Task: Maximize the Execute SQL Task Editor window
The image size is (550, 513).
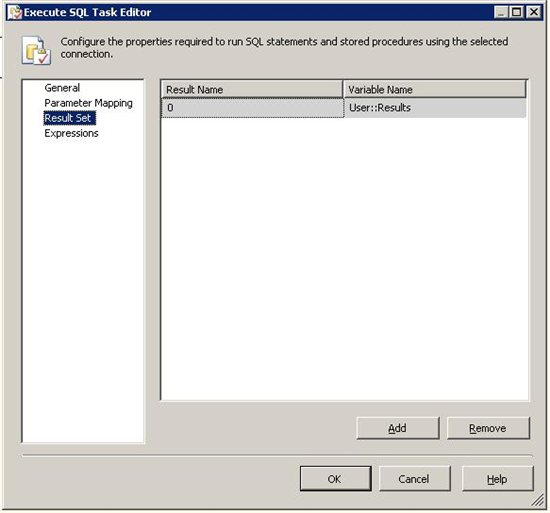Action: click(x=516, y=12)
